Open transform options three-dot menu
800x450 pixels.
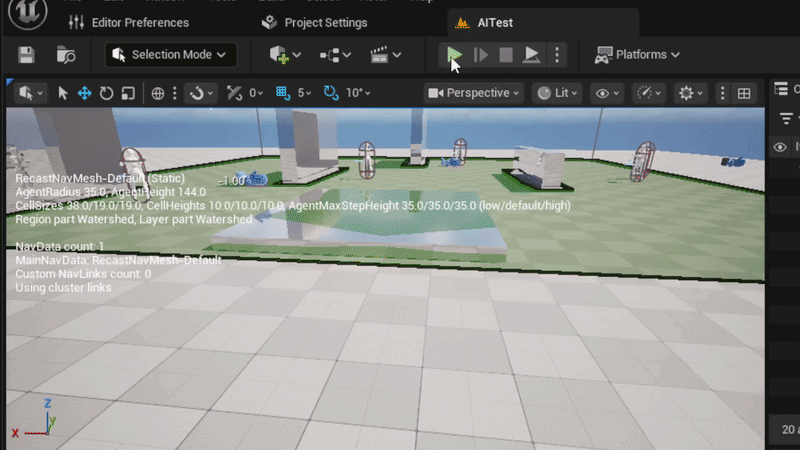pyautogui.click(x=174, y=93)
